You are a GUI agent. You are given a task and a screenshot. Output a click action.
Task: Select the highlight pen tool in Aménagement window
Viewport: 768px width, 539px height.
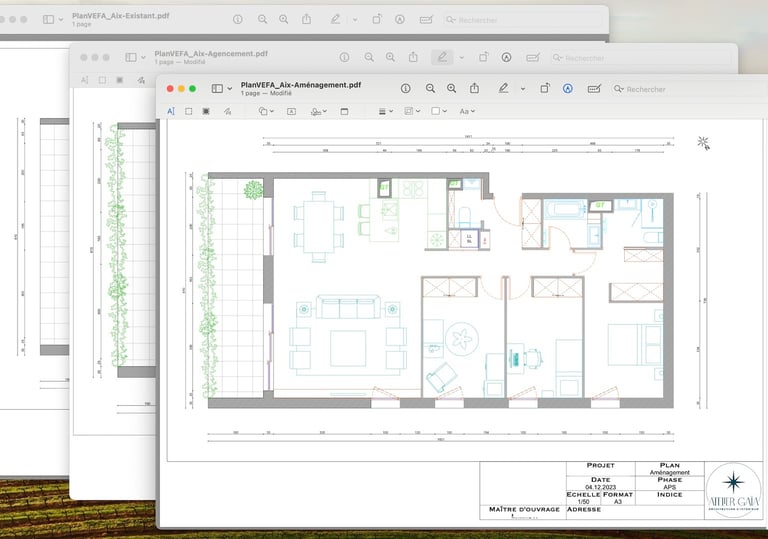[501, 89]
